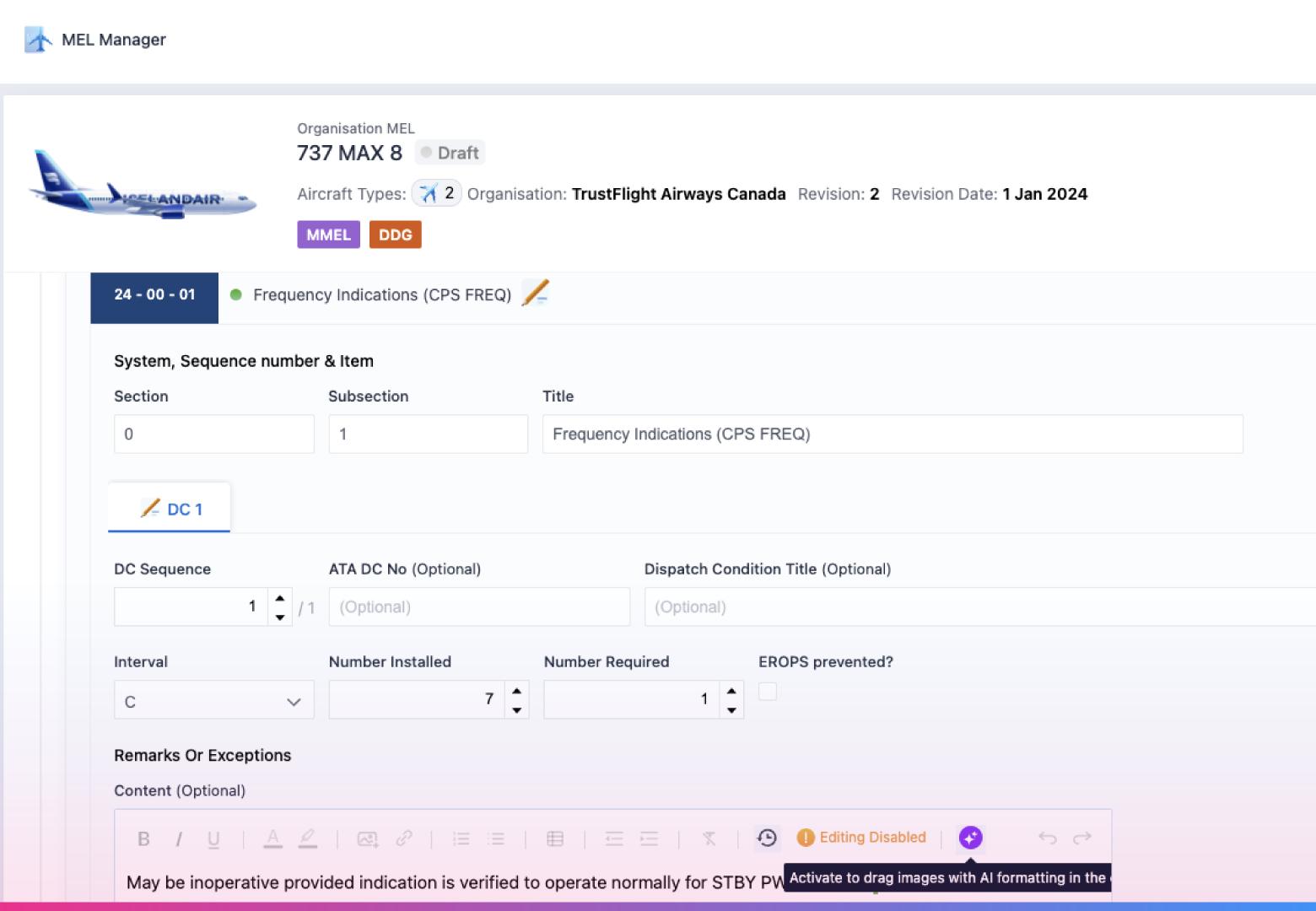Open the revision history clock icon

pyautogui.click(x=766, y=838)
